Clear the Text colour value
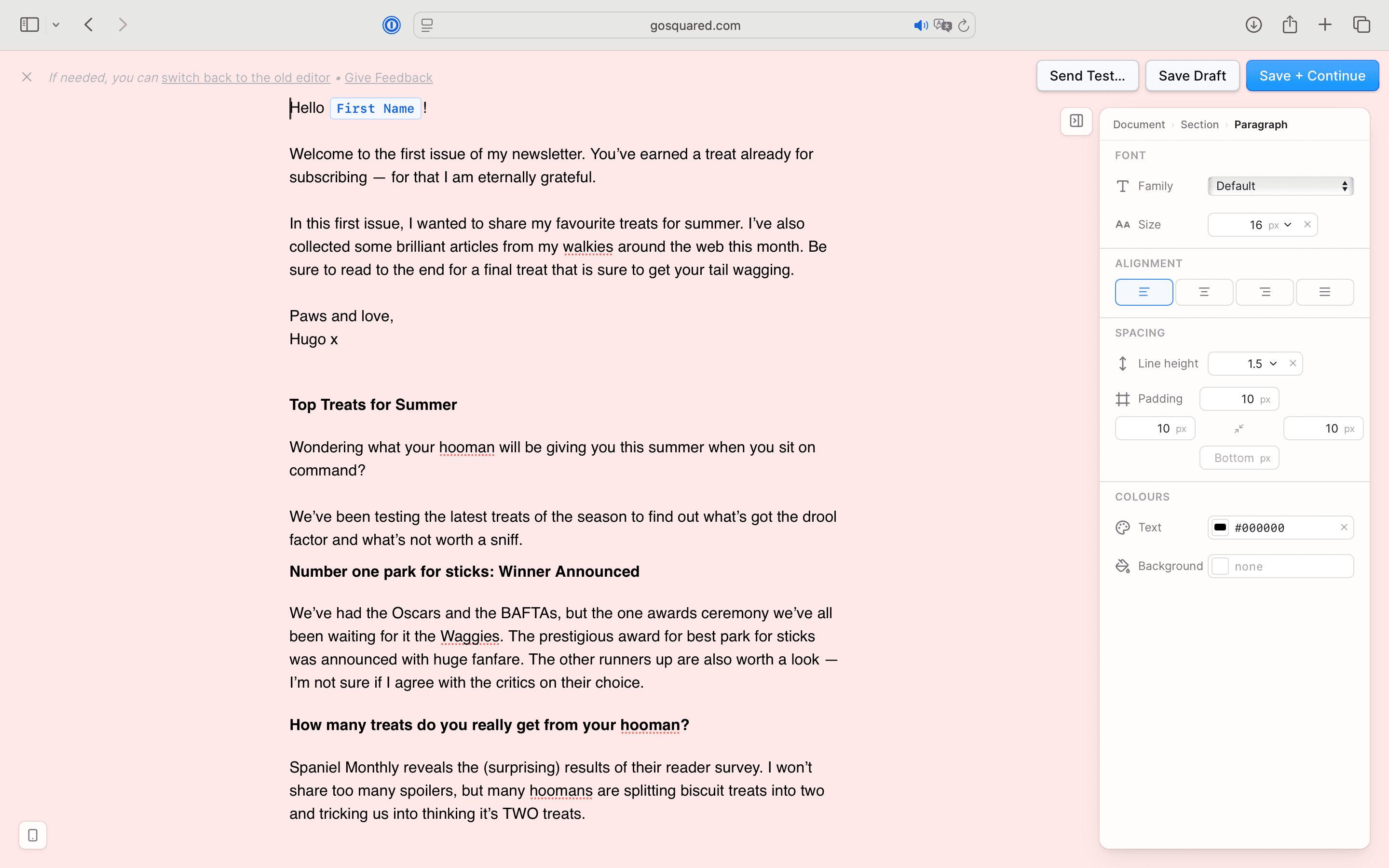Viewport: 1389px width, 868px height. click(1344, 527)
